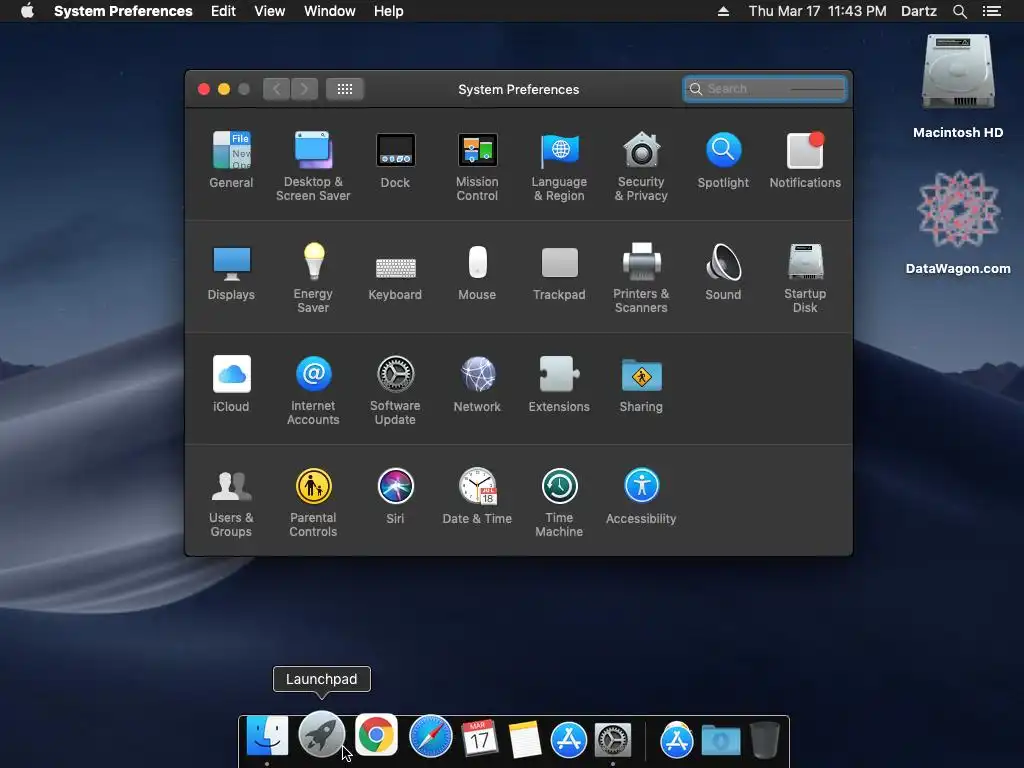Open Parental Controls pane
The height and width of the screenshot is (768, 1024).
click(x=313, y=502)
